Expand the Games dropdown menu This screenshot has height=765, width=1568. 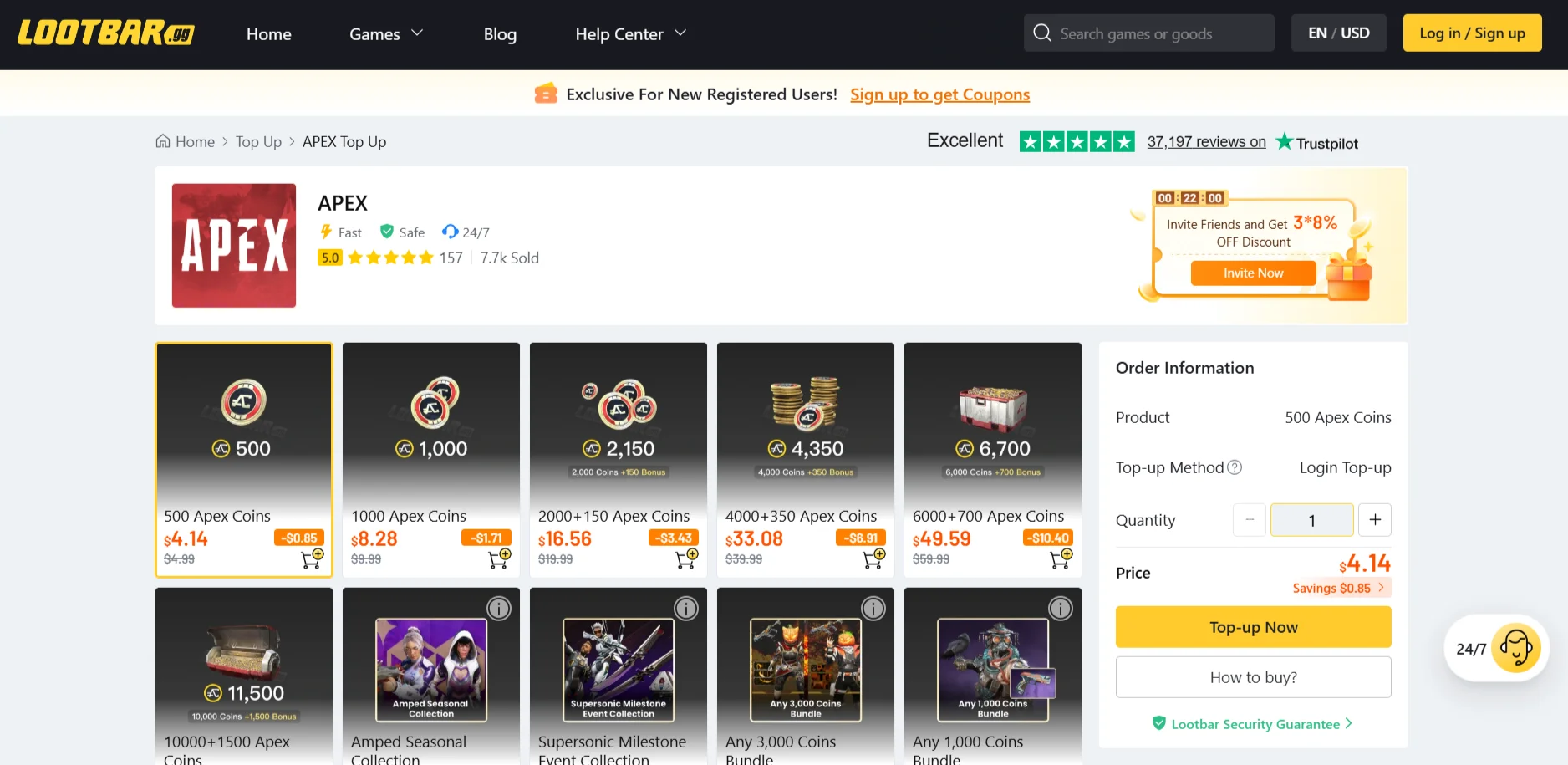385,34
